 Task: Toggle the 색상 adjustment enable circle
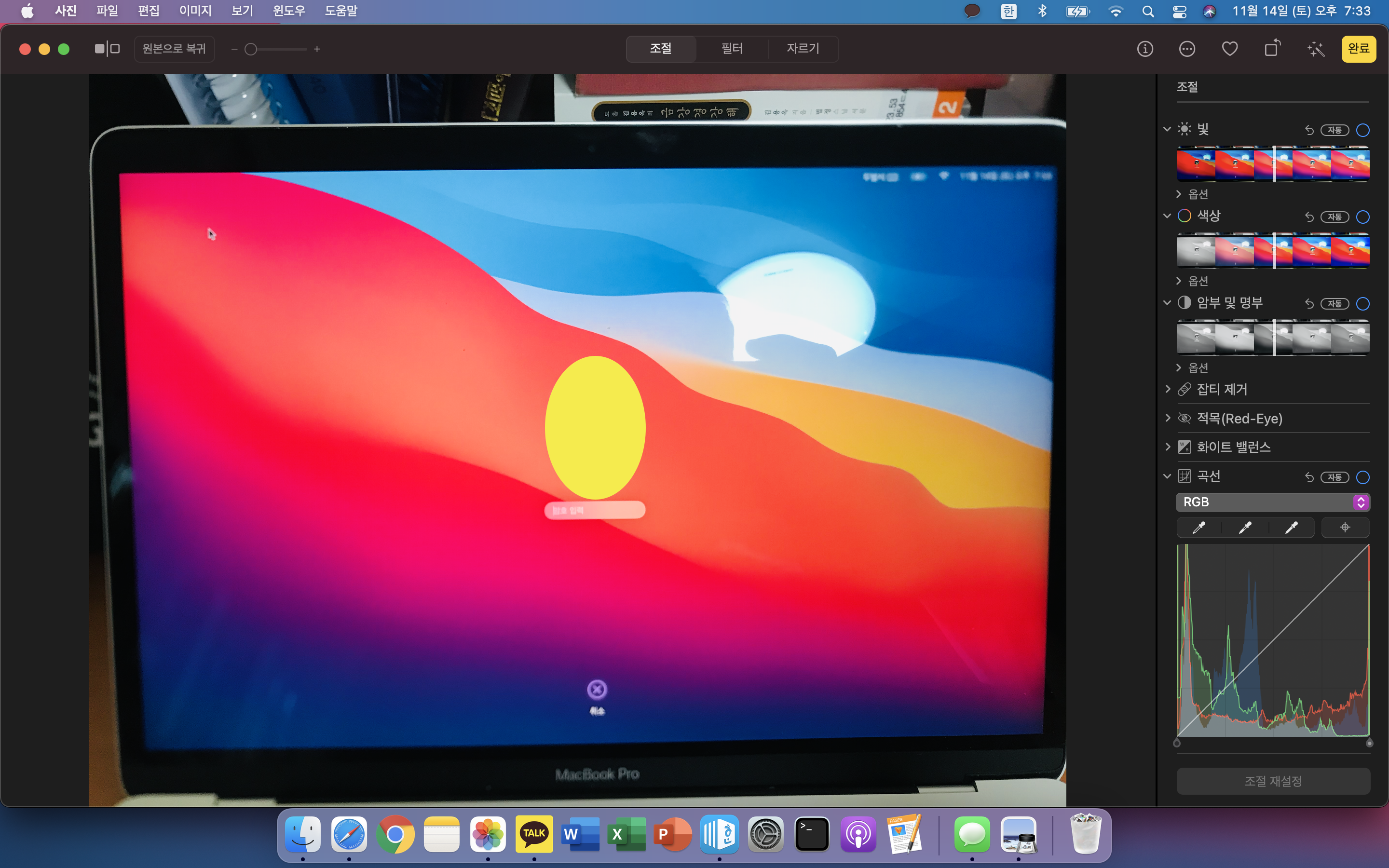tap(1362, 217)
